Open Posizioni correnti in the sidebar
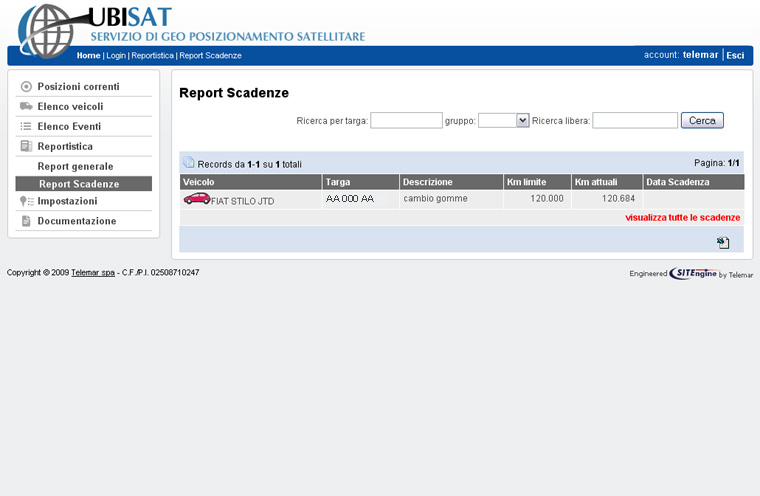This screenshot has height=496, width=760. pos(79,86)
